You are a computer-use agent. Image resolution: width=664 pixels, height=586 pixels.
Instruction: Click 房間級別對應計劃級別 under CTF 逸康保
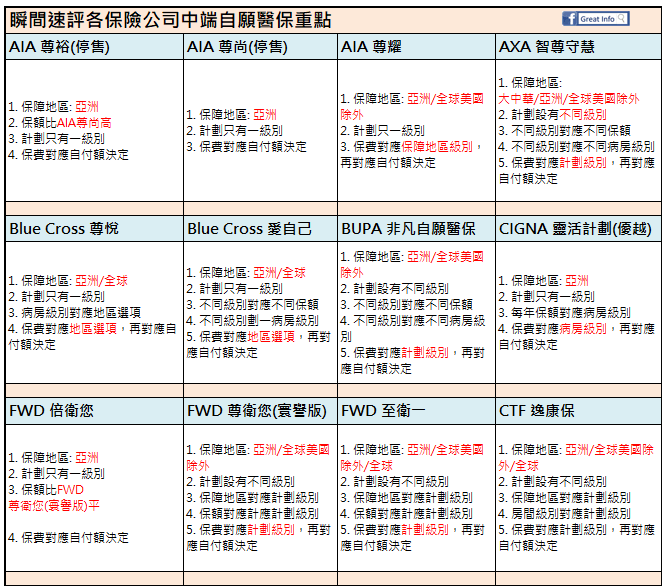(x=571, y=514)
